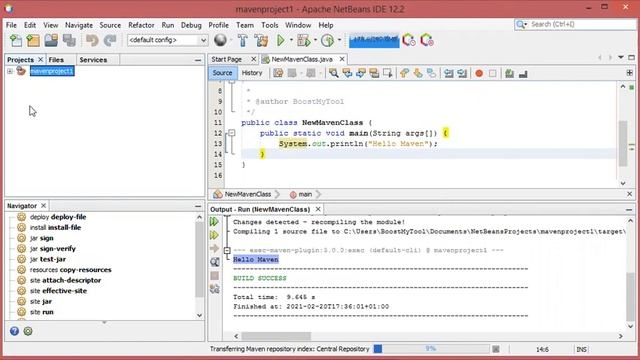This screenshot has height=360, width=640.
Task: Clean and build with hammer-broom icon
Action: tap(261, 40)
